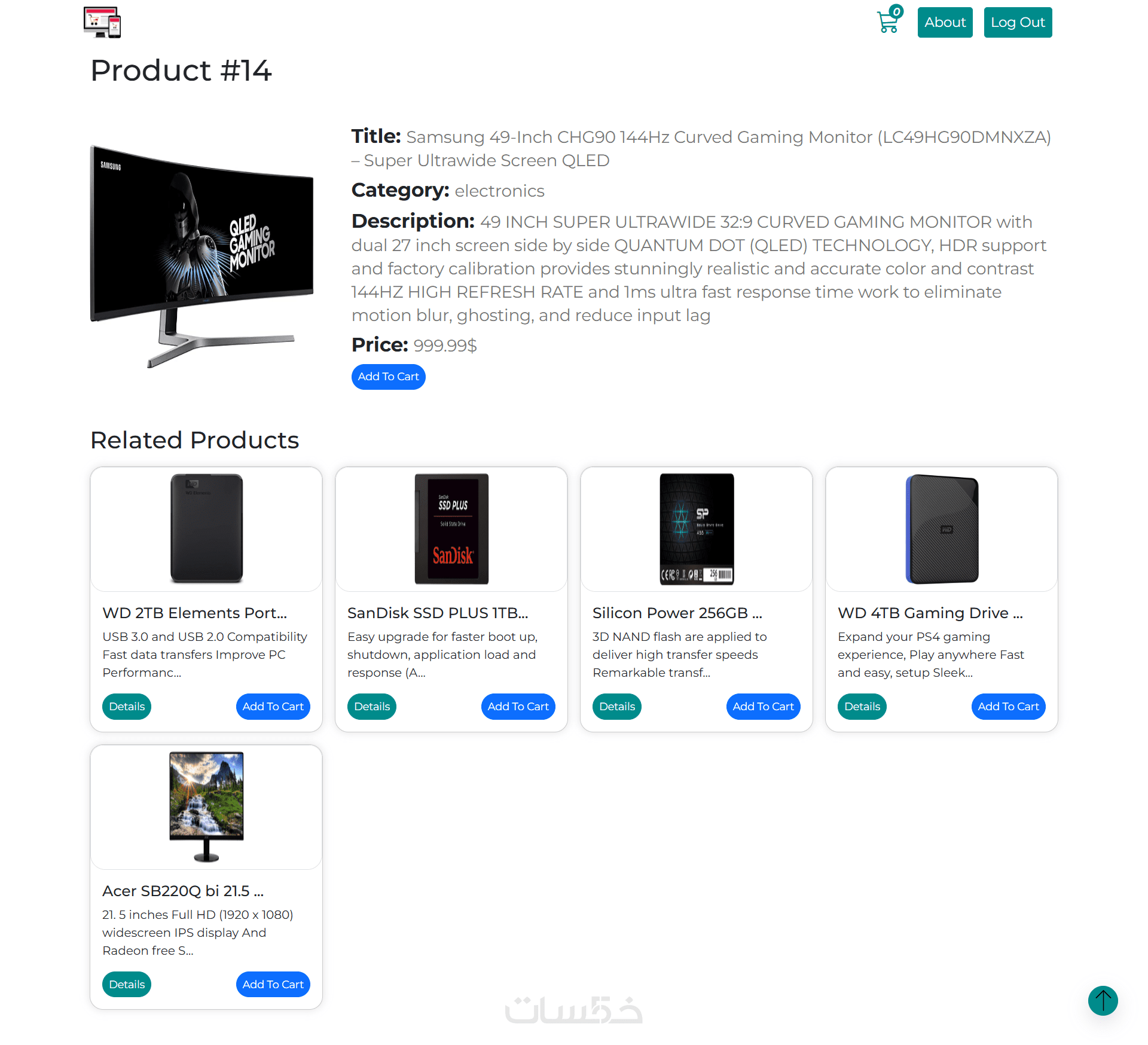View details of Acer SB220Q monitor

click(x=127, y=985)
